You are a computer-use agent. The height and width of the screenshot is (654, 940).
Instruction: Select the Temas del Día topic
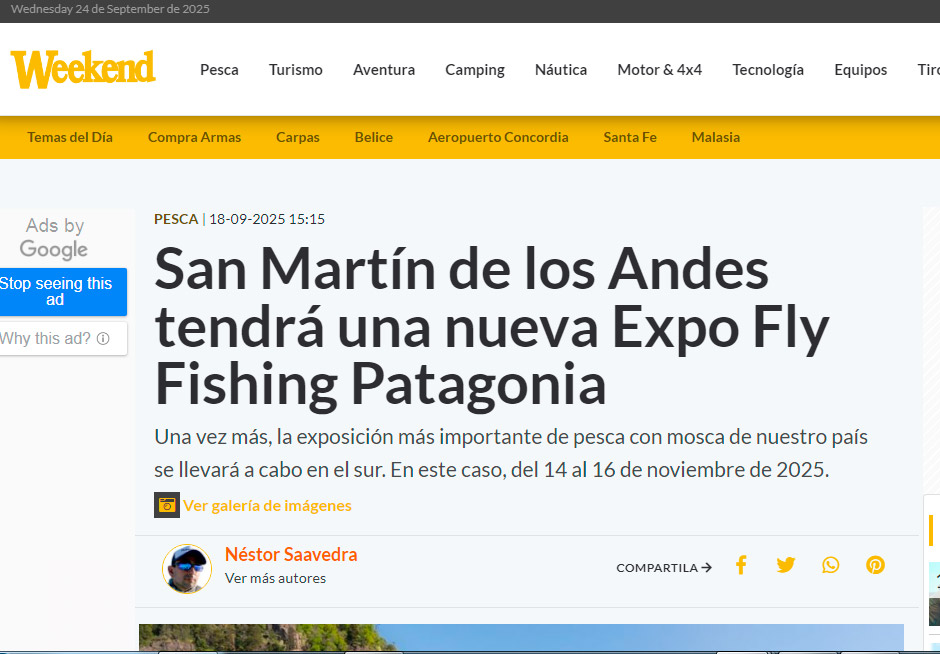(x=70, y=138)
